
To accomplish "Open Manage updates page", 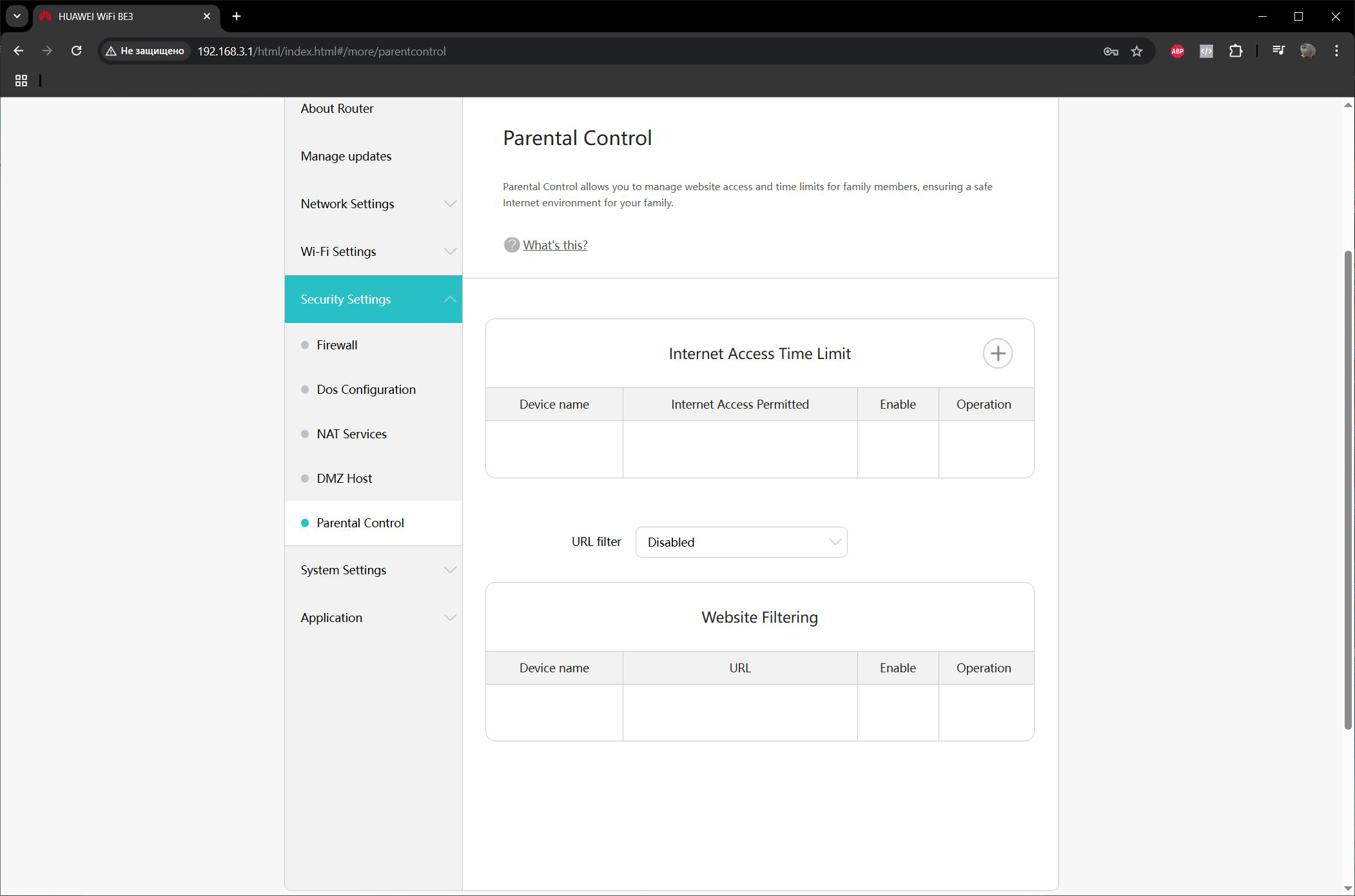I will coord(346,156).
